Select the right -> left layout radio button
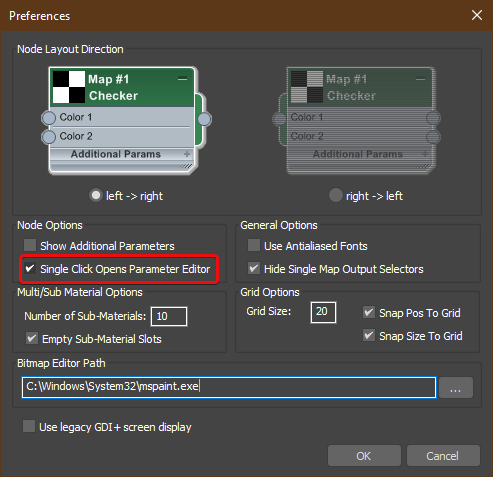Screen dimensions: 493x477 [336, 195]
